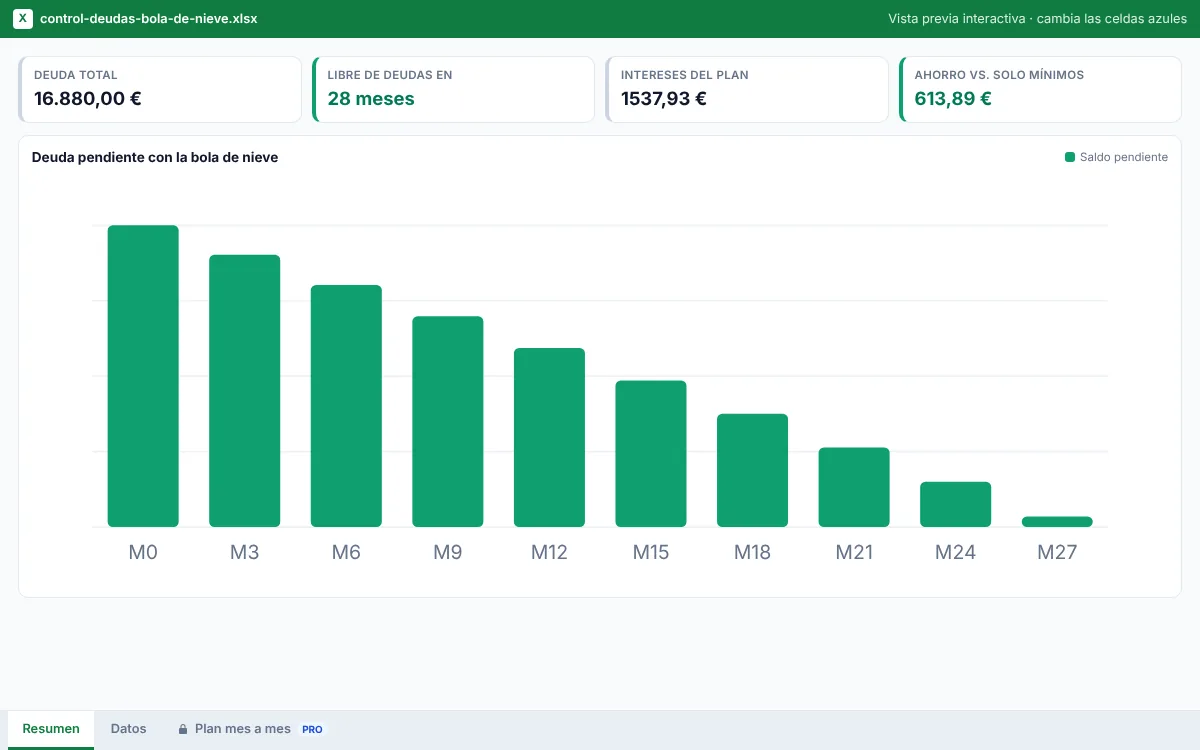Select the M12 chart bar
The height and width of the screenshot is (750, 1200).
pos(549,437)
